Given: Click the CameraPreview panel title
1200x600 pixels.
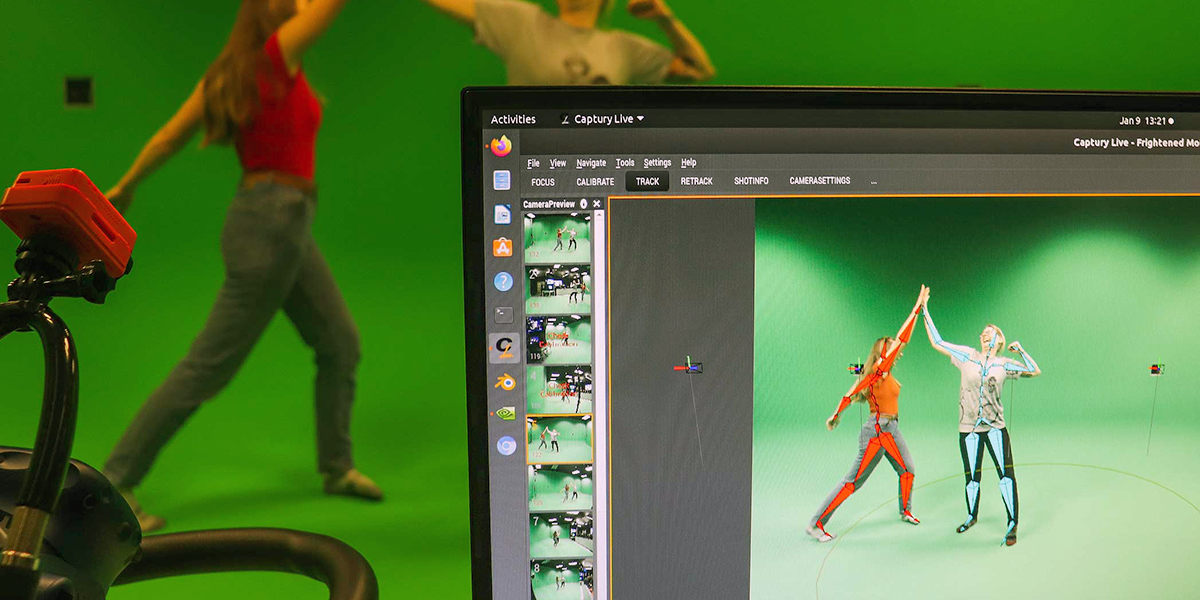Looking at the screenshot, I should point(549,204).
